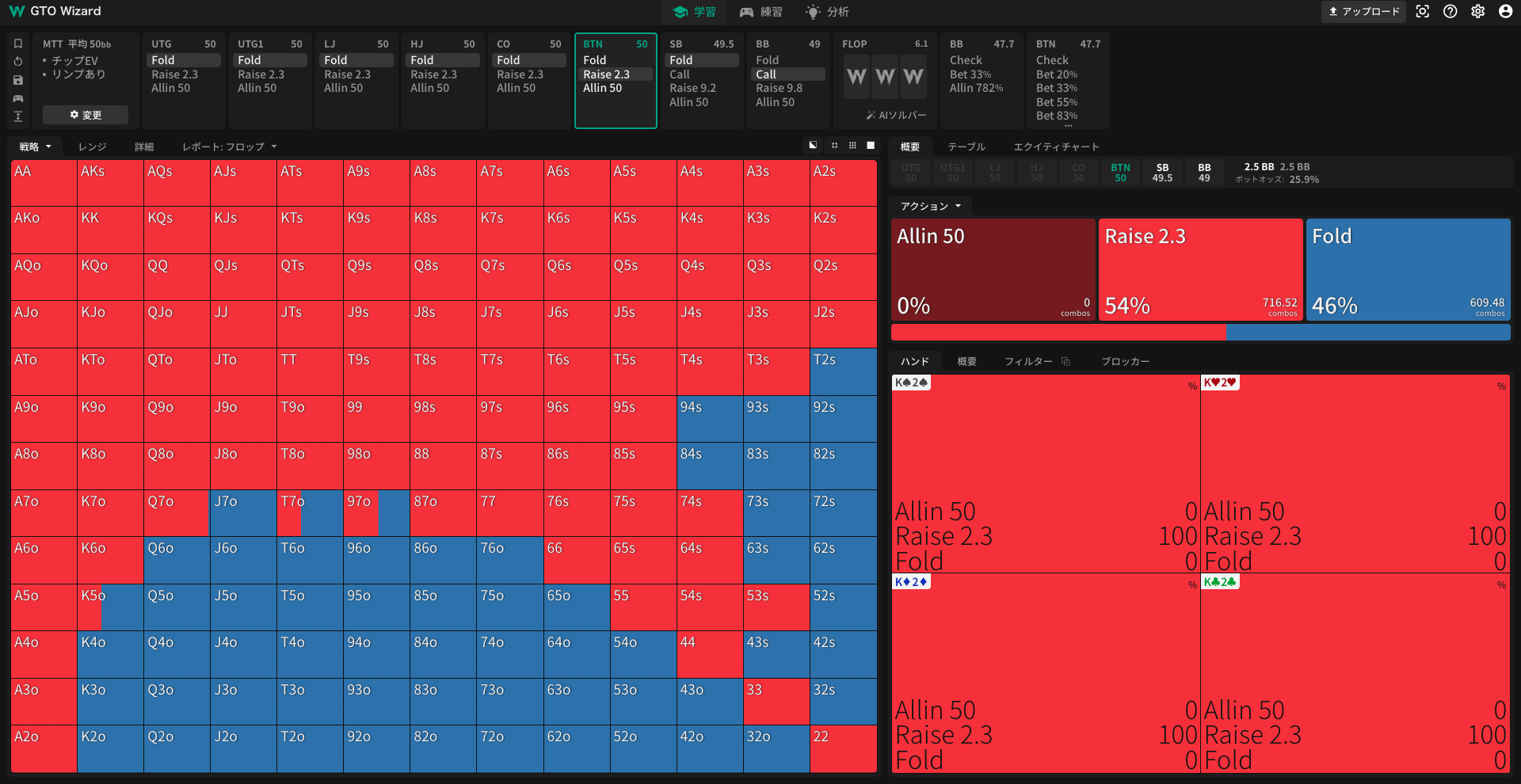The width and height of the screenshot is (1521, 784).
Task: Click the blue Fold 46% tile
Action: tap(1409, 269)
